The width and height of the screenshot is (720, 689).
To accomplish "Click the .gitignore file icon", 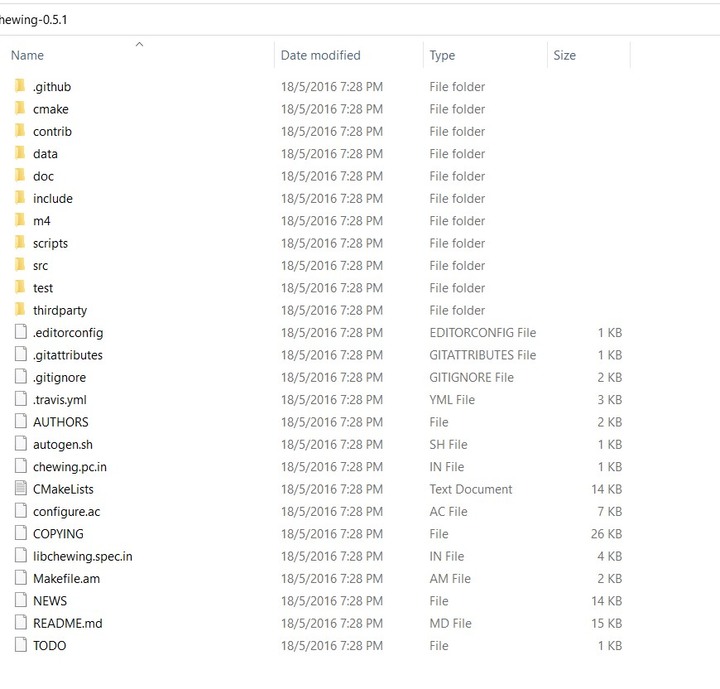I will pos(21,377).
